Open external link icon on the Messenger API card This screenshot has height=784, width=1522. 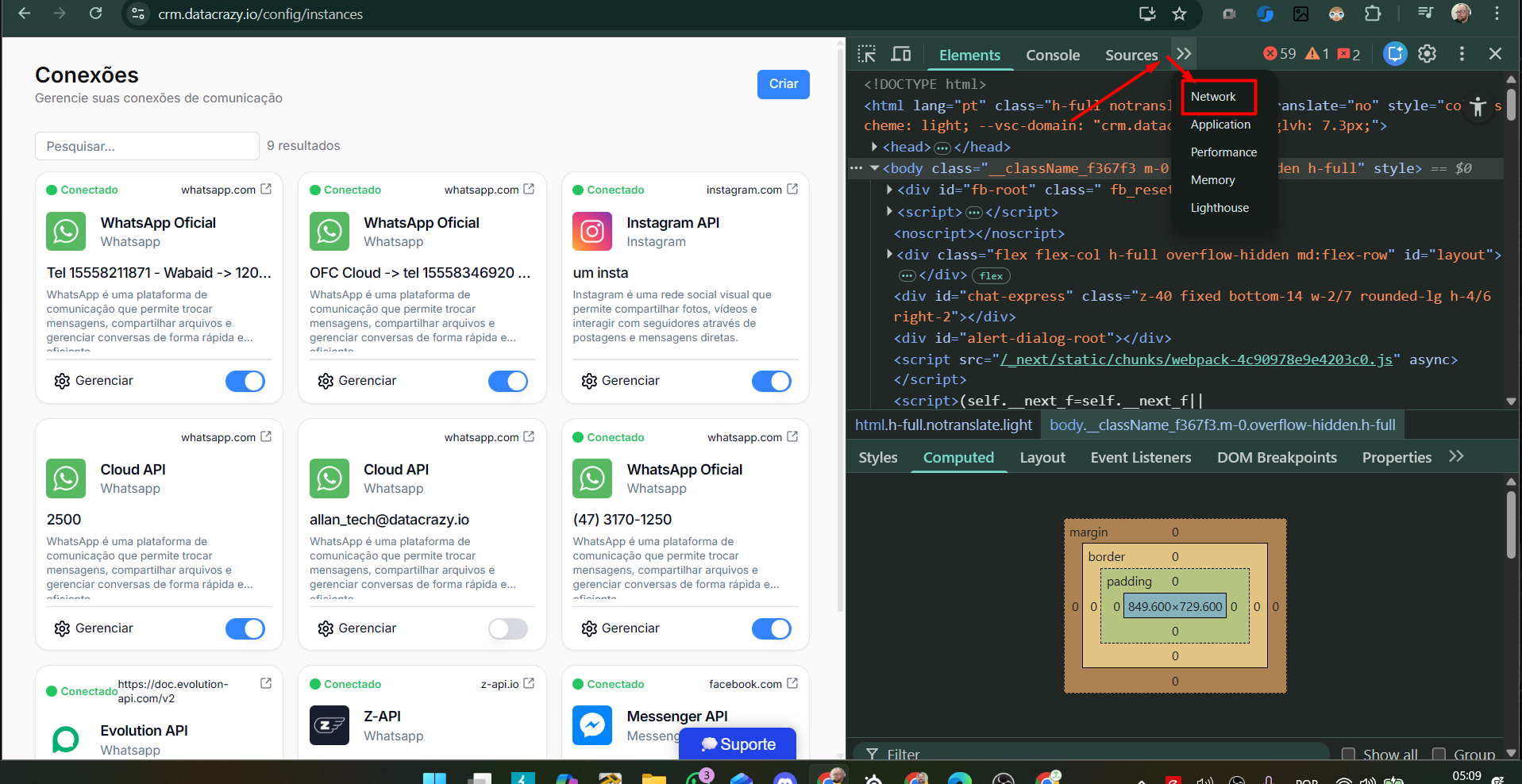pyautogui.click(x=792, y=683)
